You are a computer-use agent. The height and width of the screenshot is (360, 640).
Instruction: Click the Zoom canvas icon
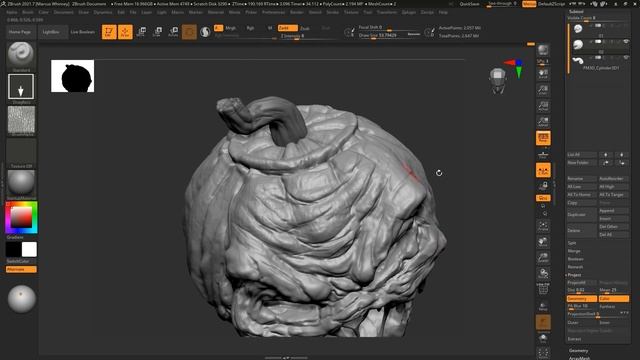tap(543, 90)
